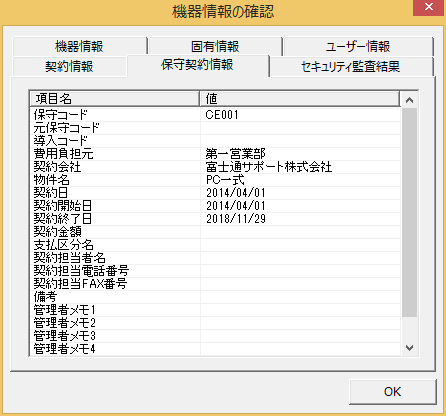This screenshot has height=416, width=446.
Task: Select the 管理者メモ1 row
Action: point(215,310)
